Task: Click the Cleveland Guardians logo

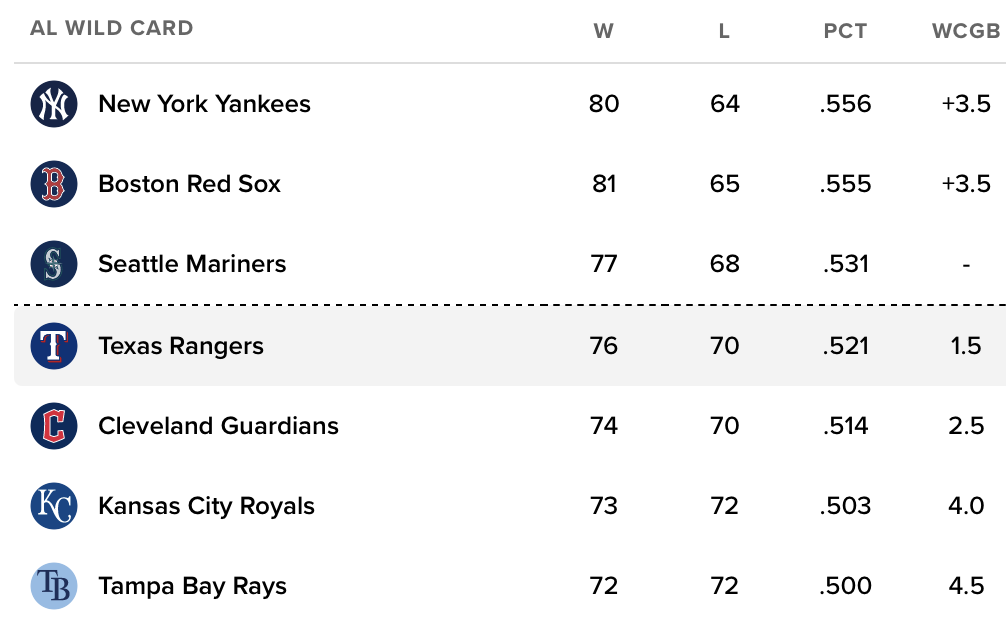Action: tap(54, 426)
